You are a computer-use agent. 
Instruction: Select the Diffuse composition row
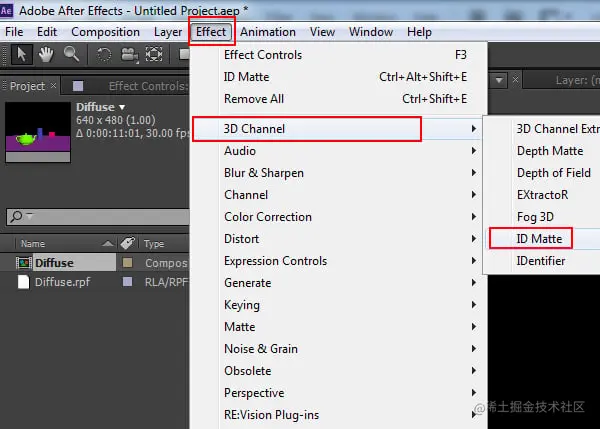point(95,263)
